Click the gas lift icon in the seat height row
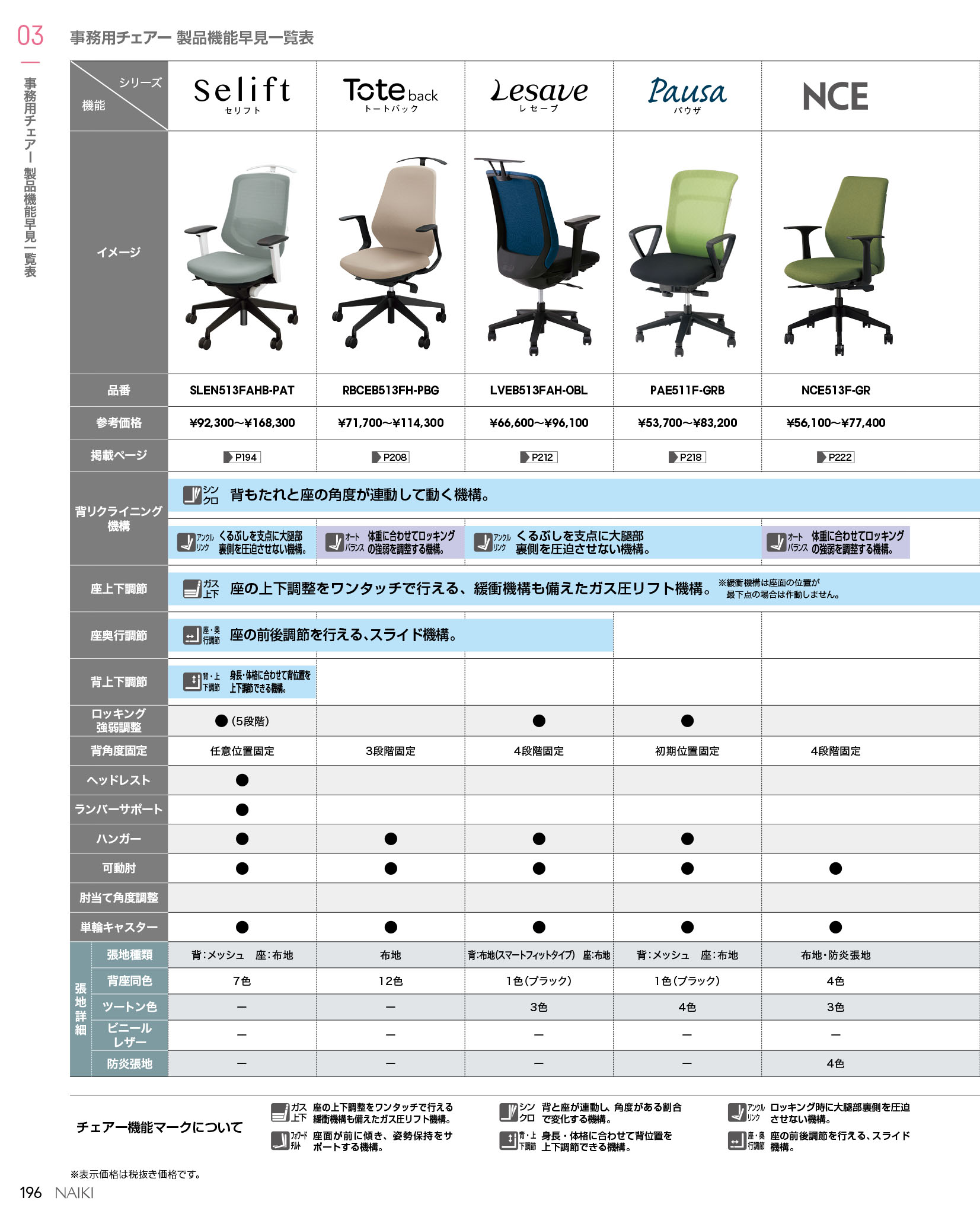 point(192,589)
